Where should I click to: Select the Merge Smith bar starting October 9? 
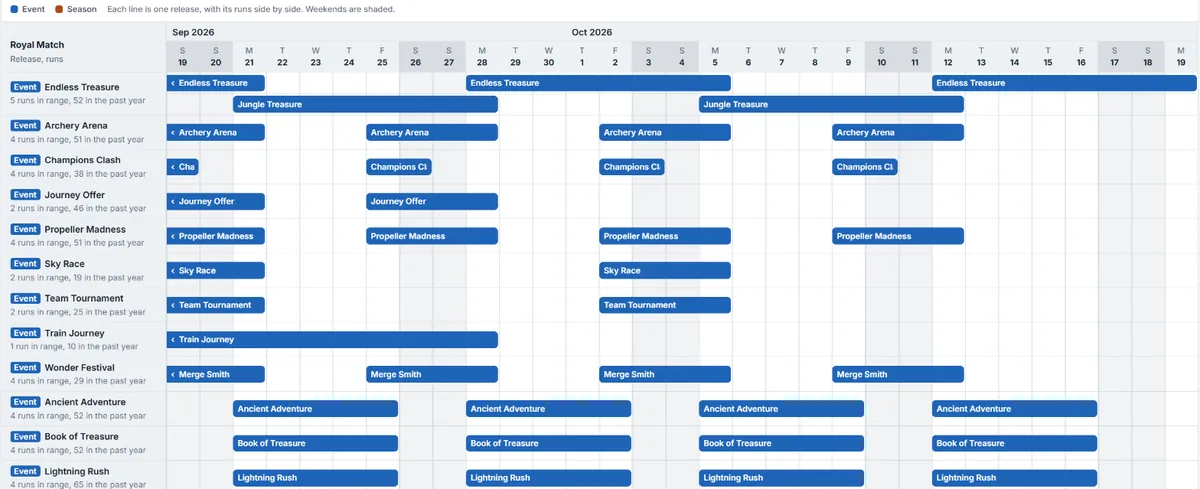pos(898,374)
